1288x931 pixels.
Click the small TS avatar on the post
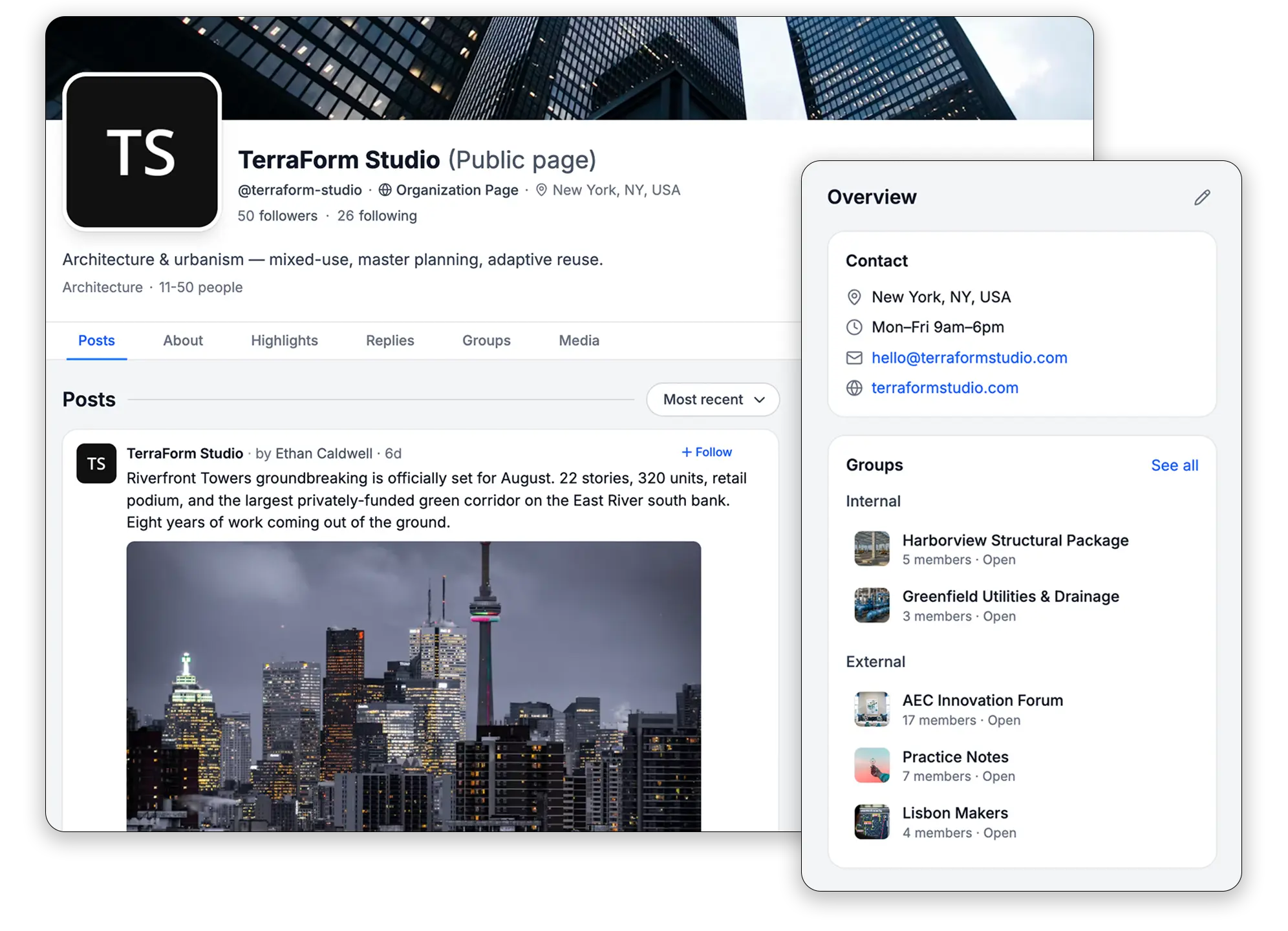[96, 464]
